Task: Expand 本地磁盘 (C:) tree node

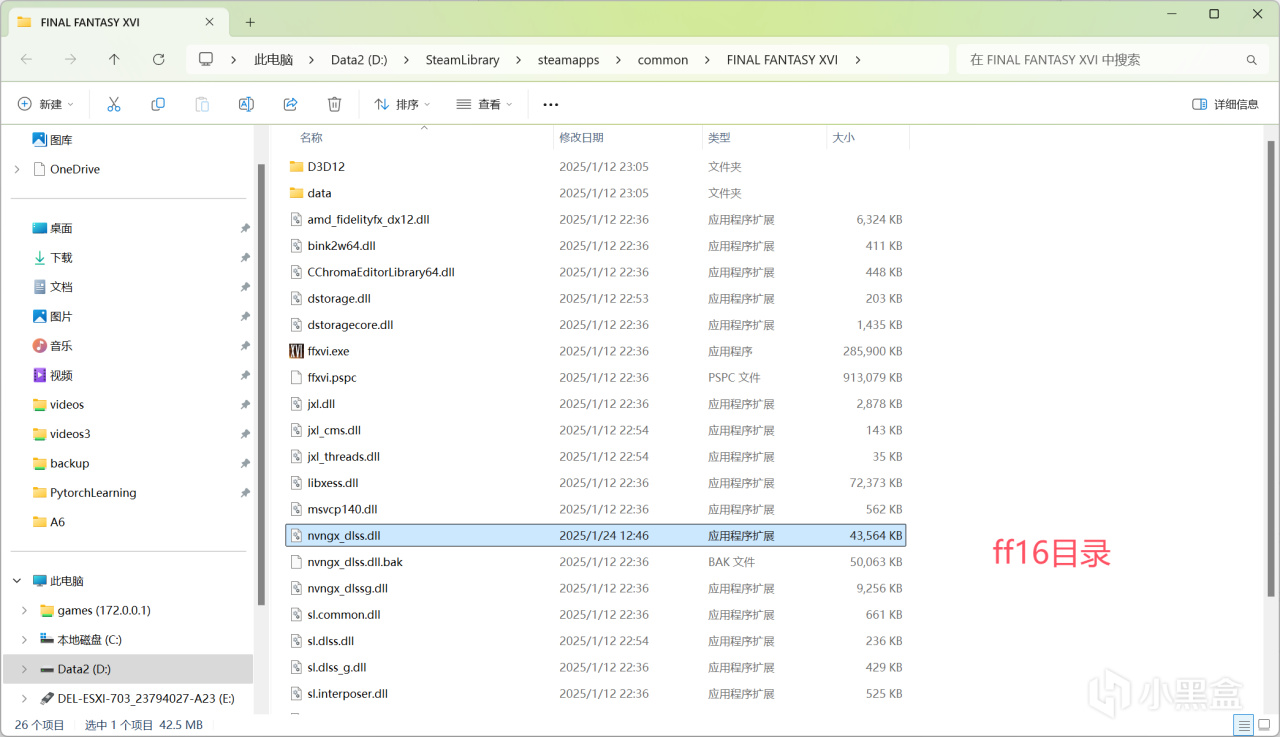Action: (x=25, y=640)
